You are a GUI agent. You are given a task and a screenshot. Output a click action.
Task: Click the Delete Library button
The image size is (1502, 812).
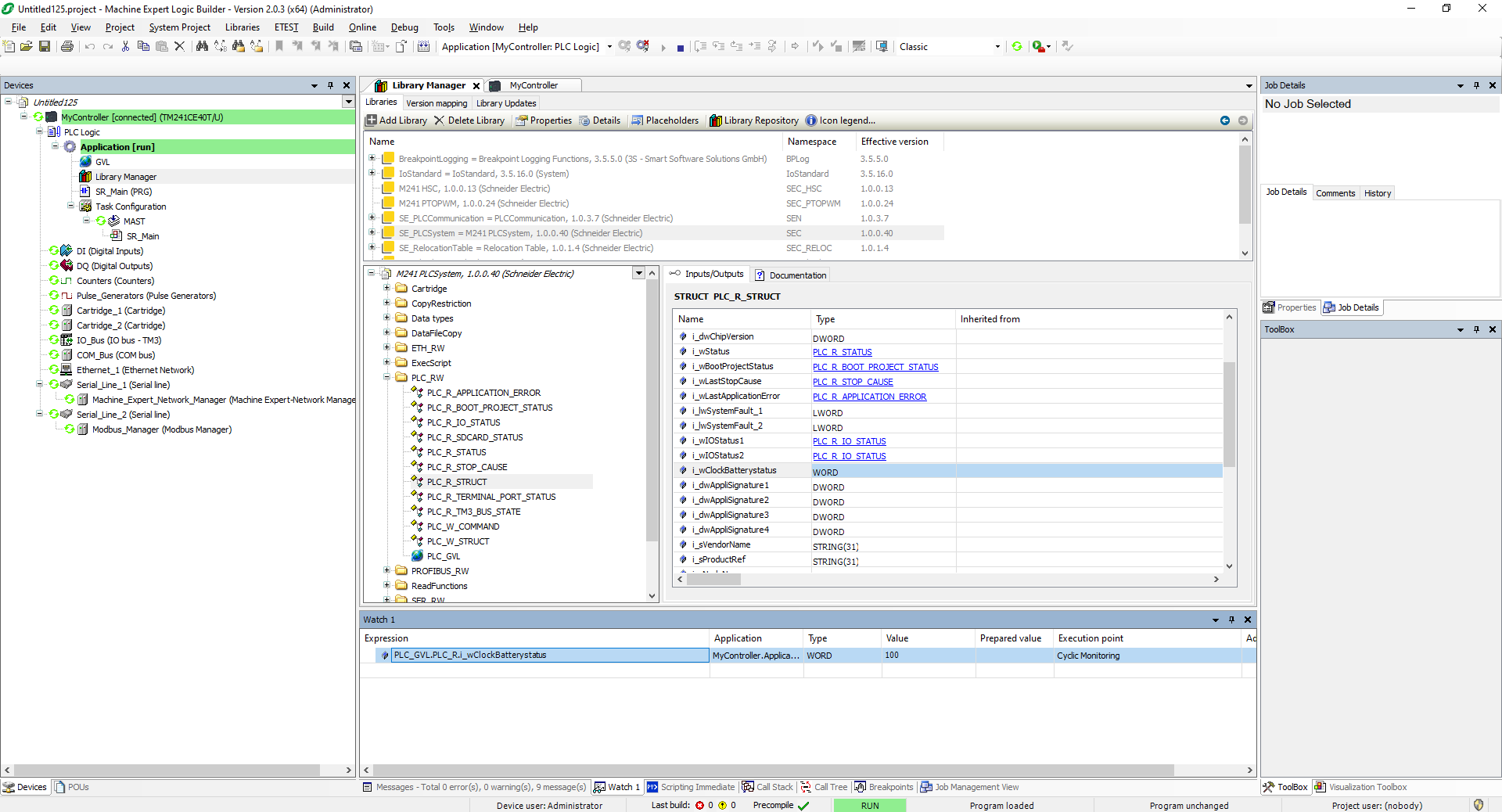pos(469,120)
